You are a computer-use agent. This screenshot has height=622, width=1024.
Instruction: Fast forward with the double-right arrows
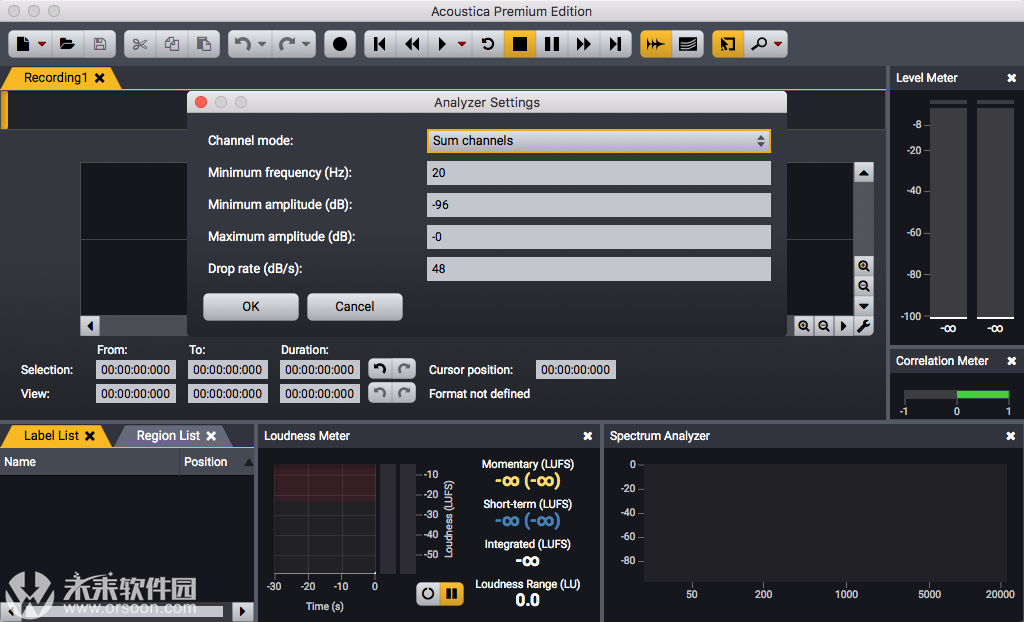click(584, 44)
